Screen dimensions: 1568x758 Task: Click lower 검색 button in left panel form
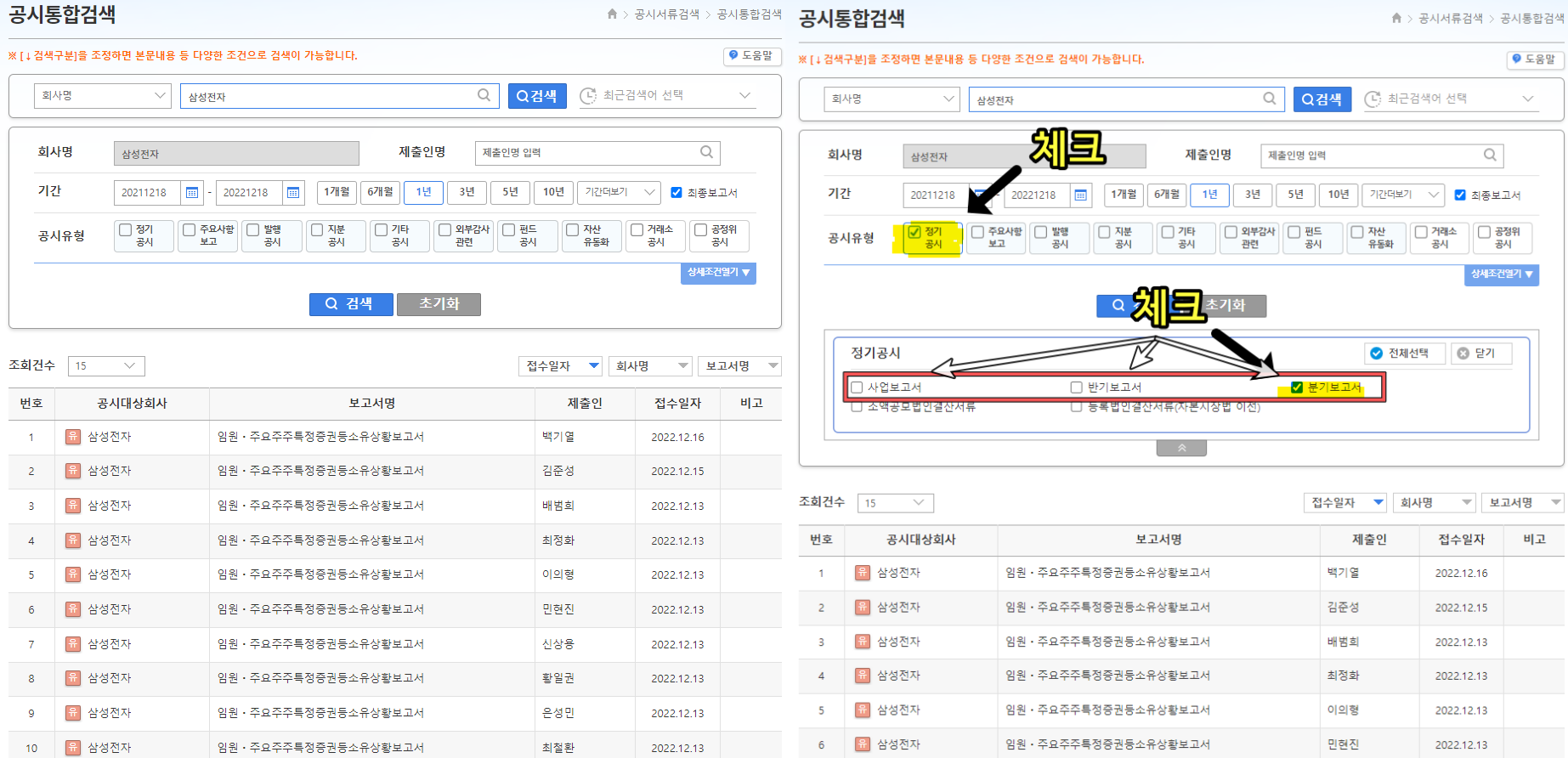pyautogui.click(x=350, y=303)
